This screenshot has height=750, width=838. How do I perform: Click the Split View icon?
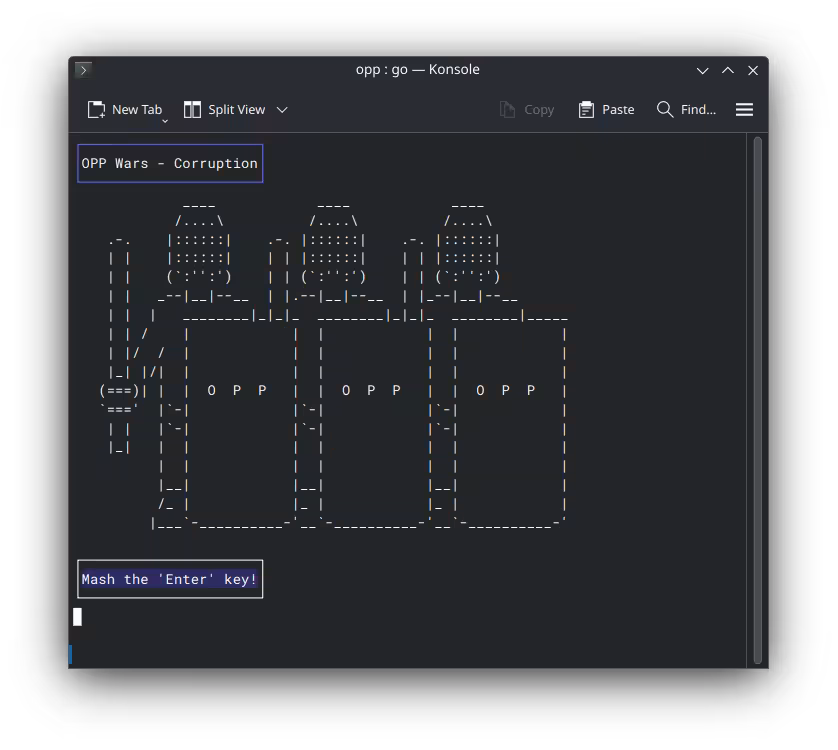coord(193,110)
